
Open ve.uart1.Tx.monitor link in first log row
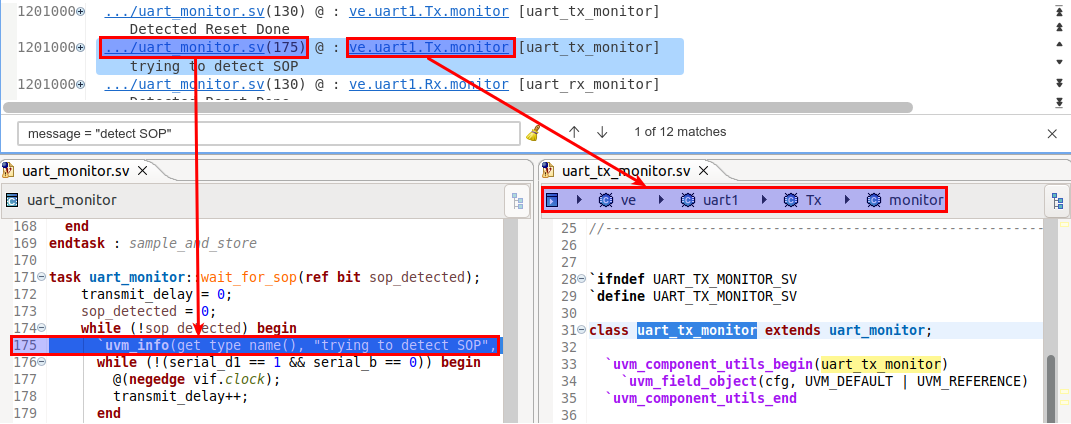coord(429,11)
